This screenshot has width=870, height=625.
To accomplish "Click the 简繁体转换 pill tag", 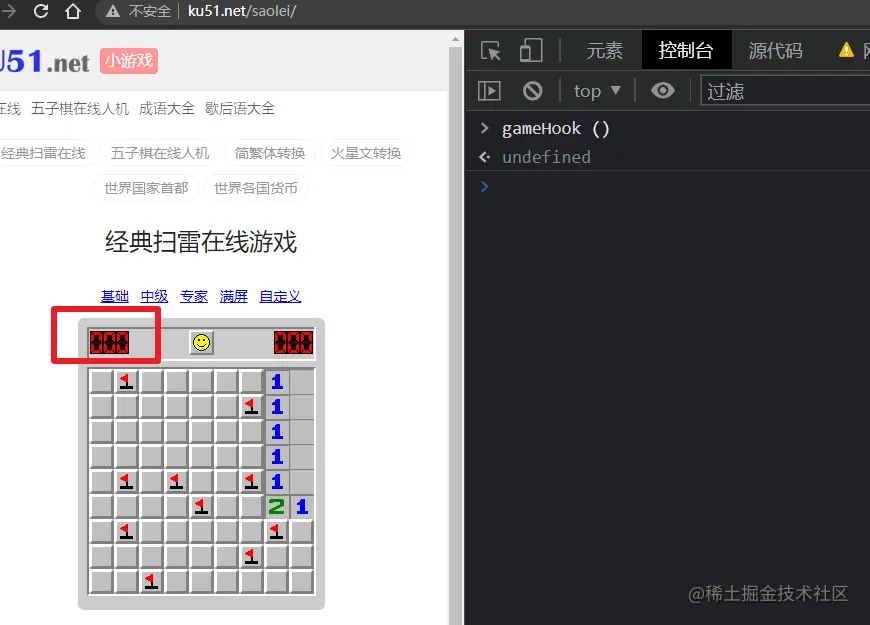I will pos(270,153).
